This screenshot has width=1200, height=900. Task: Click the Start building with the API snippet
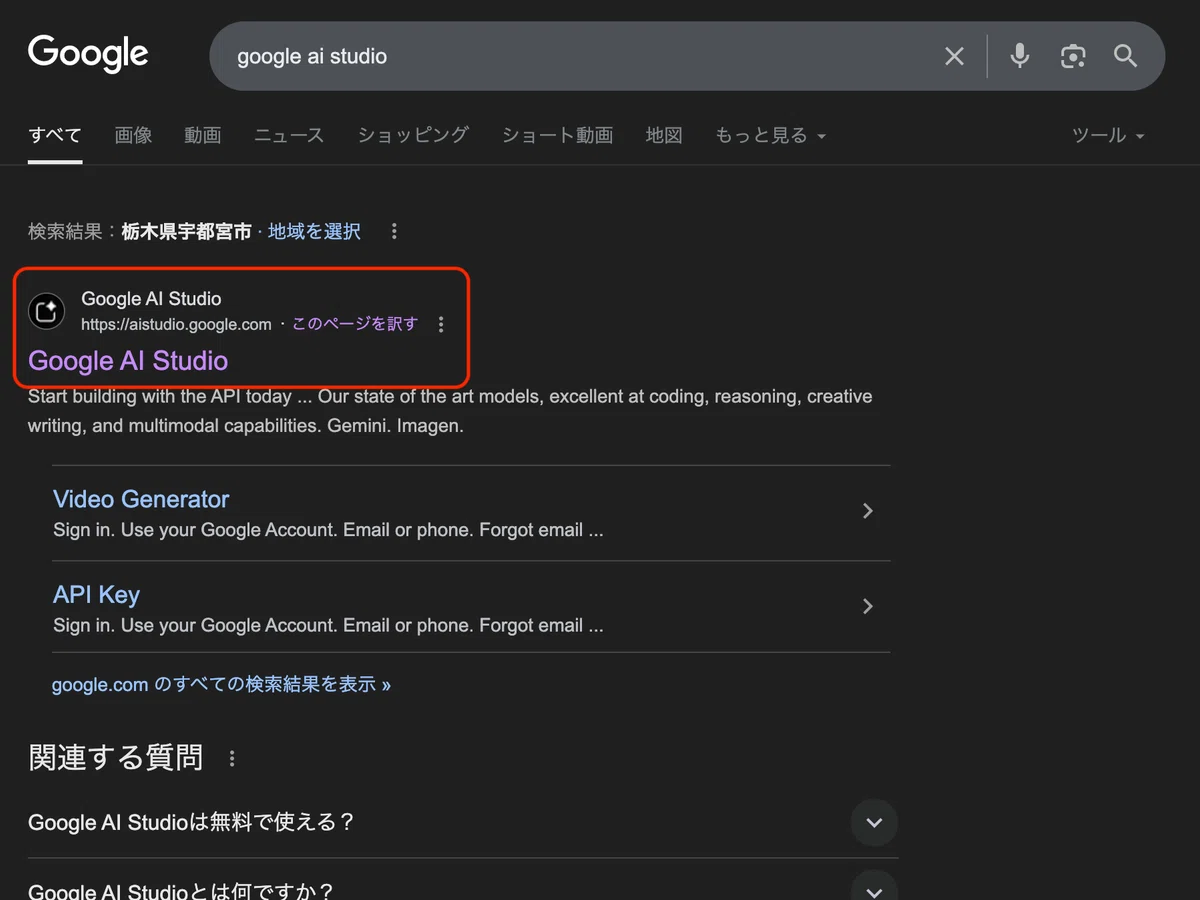(x=450, y=411)
